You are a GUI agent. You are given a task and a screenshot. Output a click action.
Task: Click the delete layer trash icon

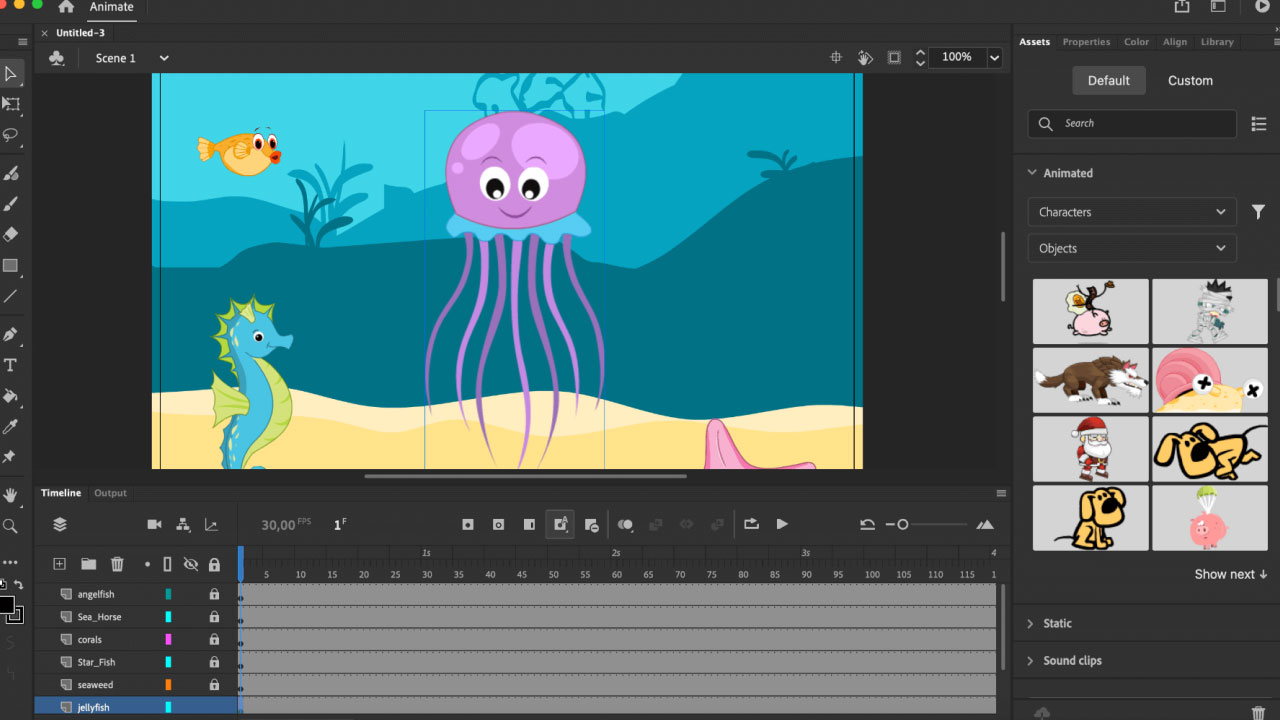pyautogui.click(x=117, y=563)
